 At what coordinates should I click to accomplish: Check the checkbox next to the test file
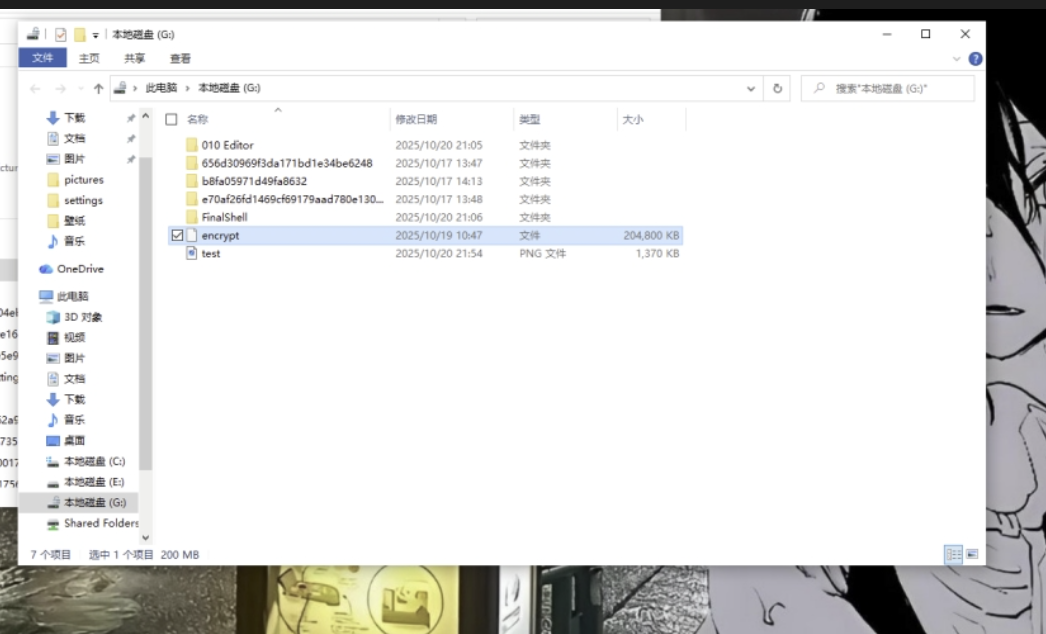(x=179, y=253)
